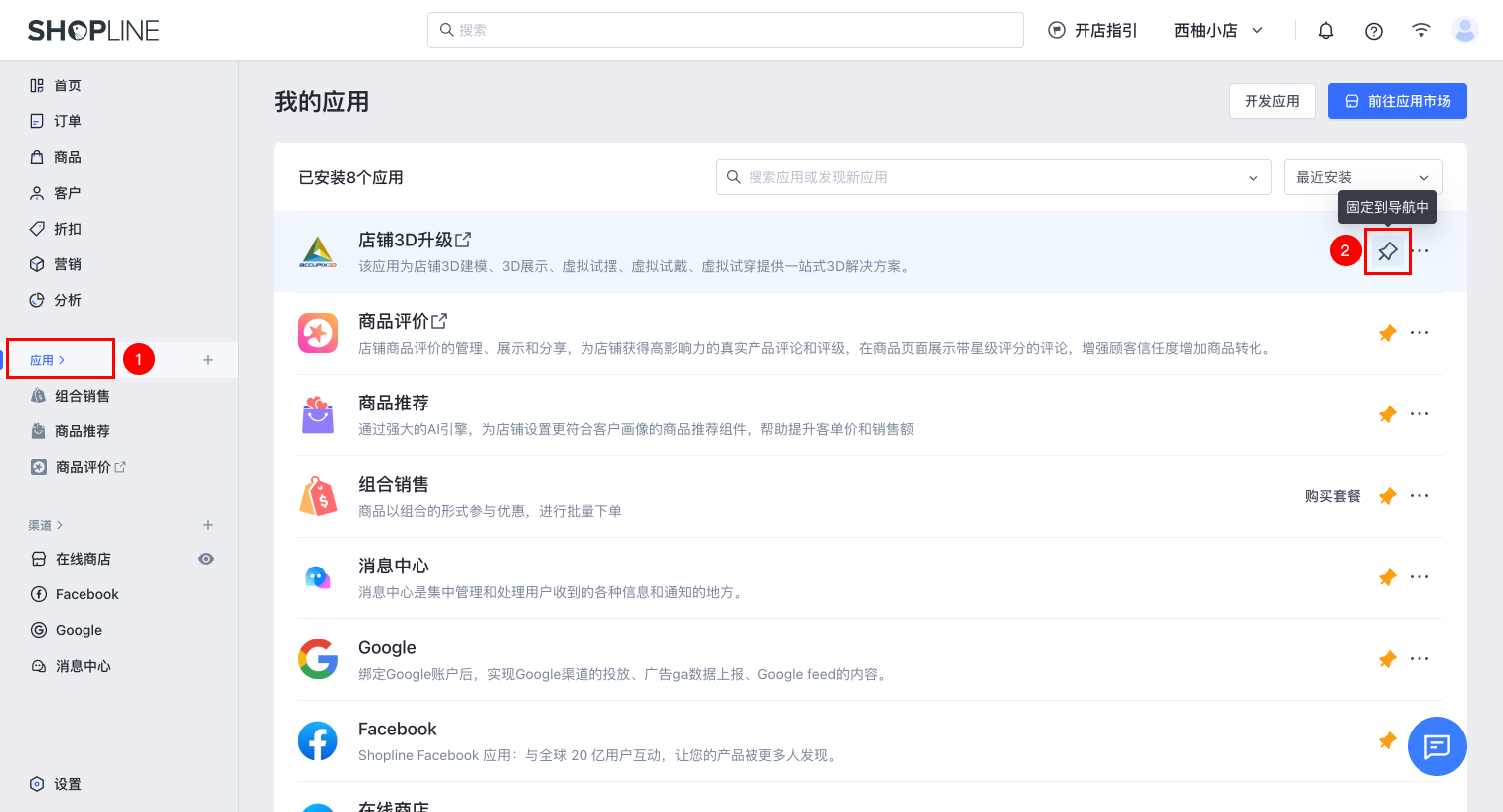The image size is (1503, 812).
Task: Open the 最近安装 sort dropdown
Action: point(1363,177)
